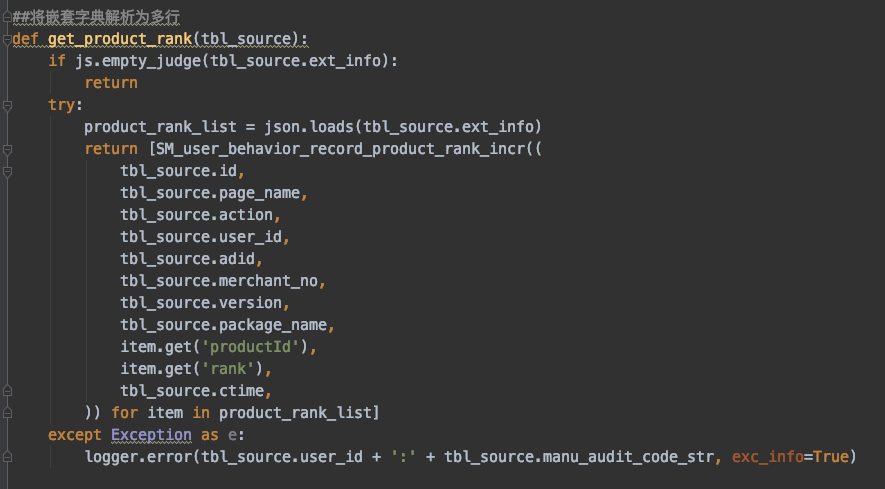Click the fold marker on the return line
The image size is (885, 489).
[7, 149]
